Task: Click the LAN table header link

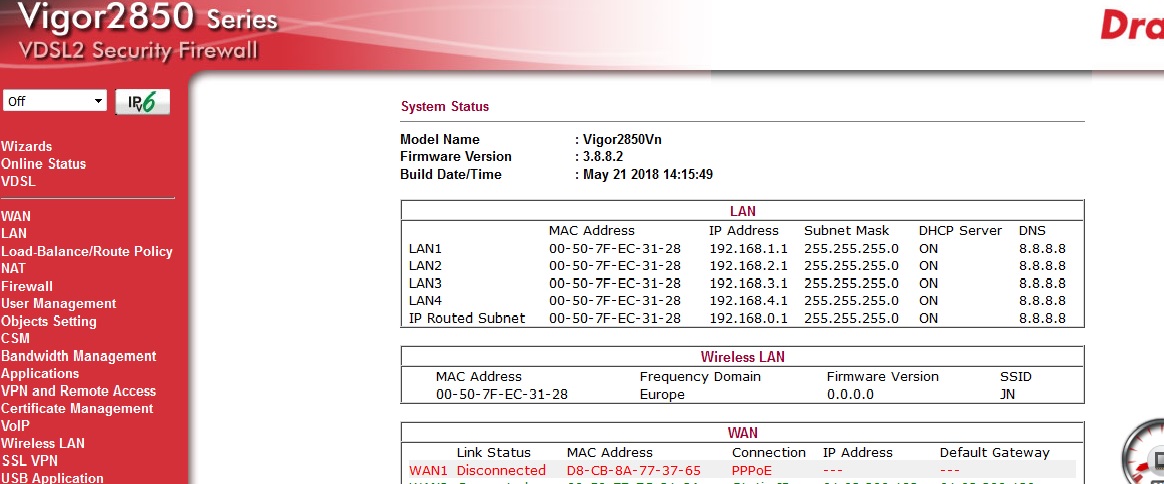Action: click(742, 211)
